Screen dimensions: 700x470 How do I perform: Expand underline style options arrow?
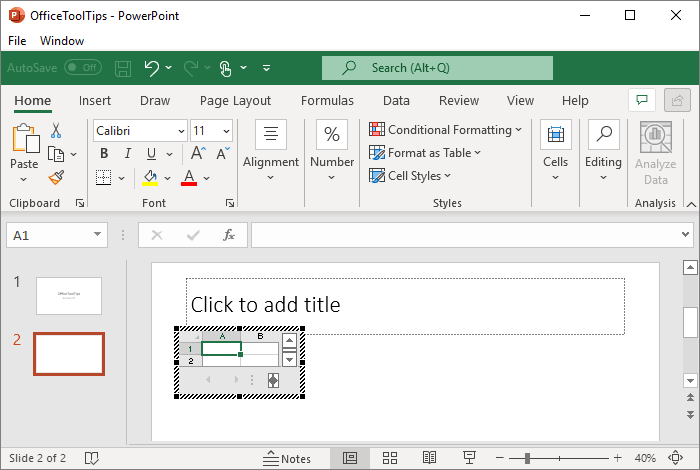tap(170, 154)
